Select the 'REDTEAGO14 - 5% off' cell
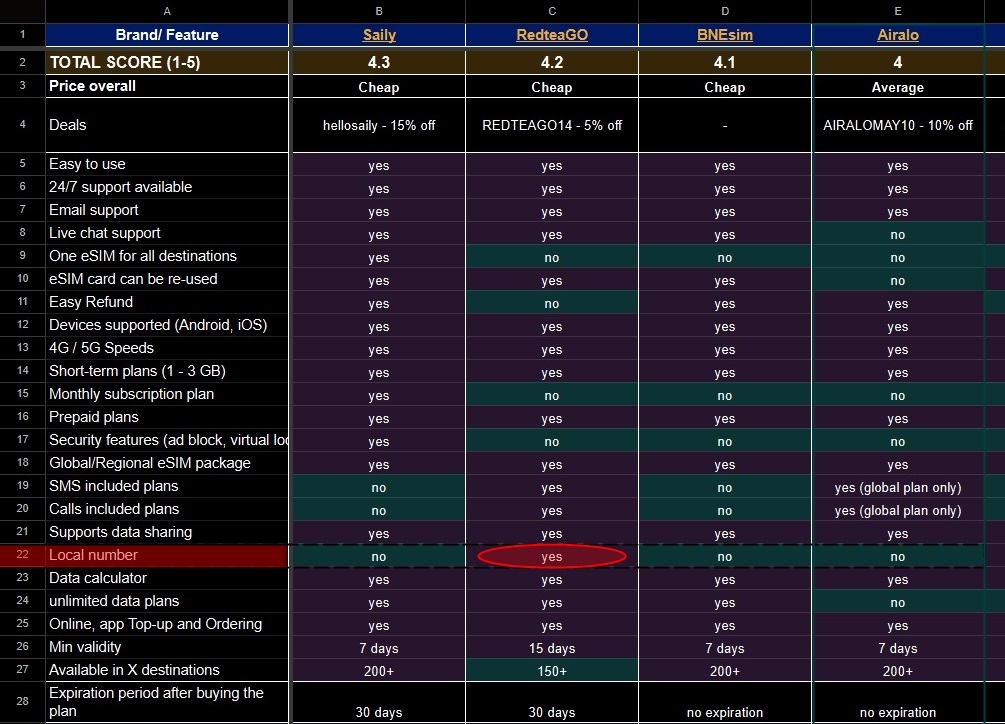The height and width of the screenshot is (724, 1005). 551,125
